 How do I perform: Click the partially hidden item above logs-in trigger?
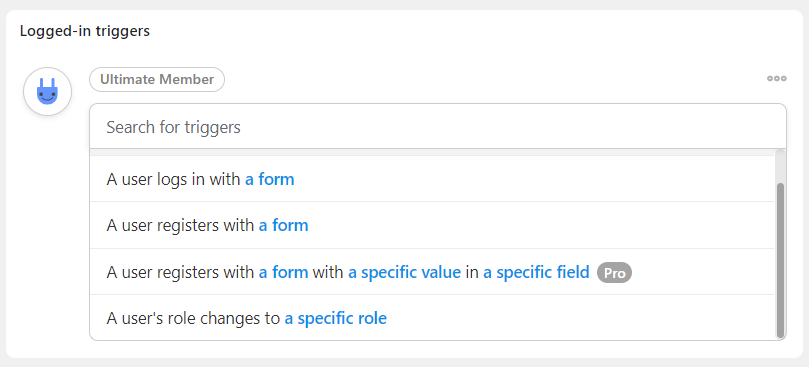coord(432,153)
